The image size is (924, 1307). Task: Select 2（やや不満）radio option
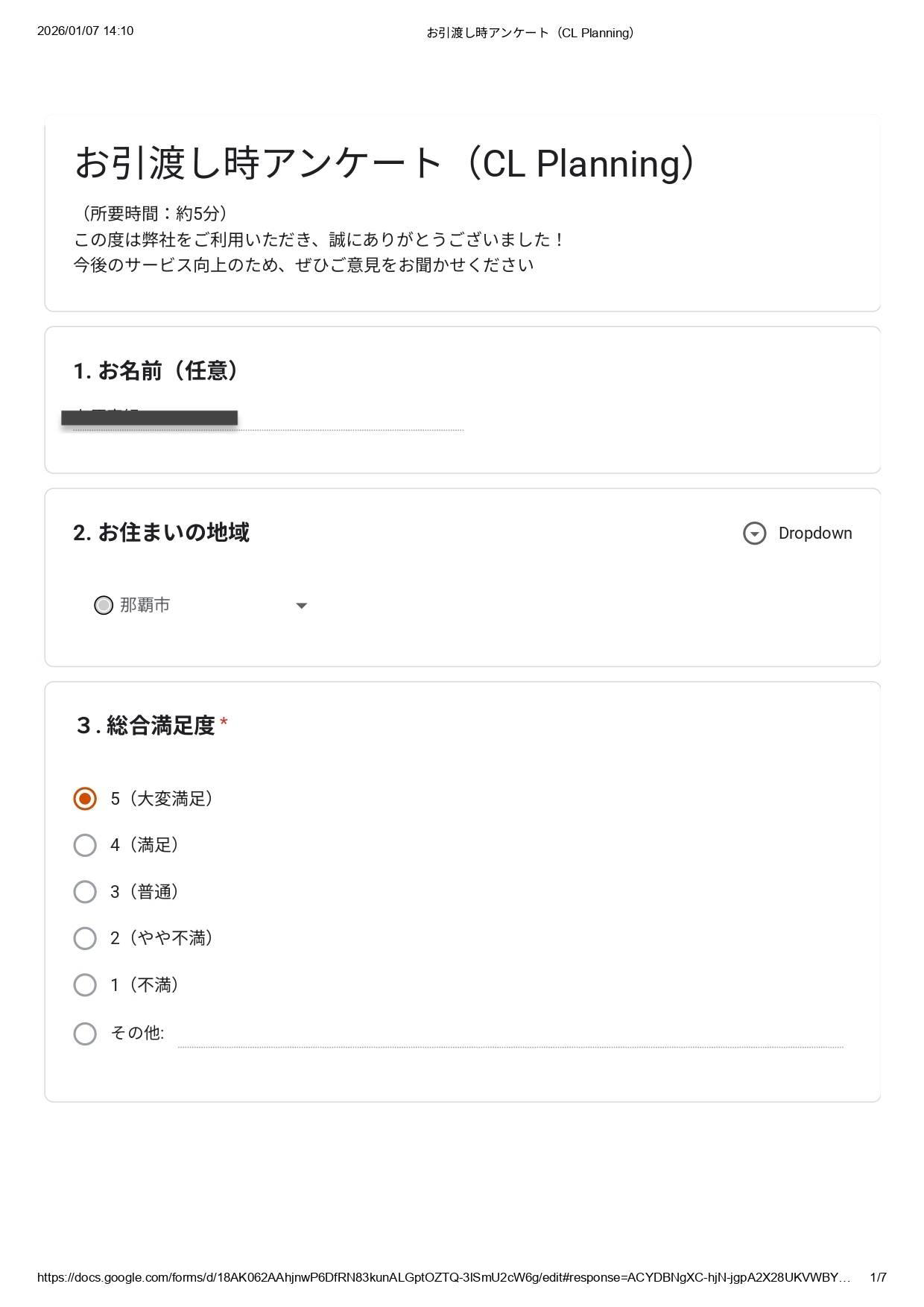85,938
